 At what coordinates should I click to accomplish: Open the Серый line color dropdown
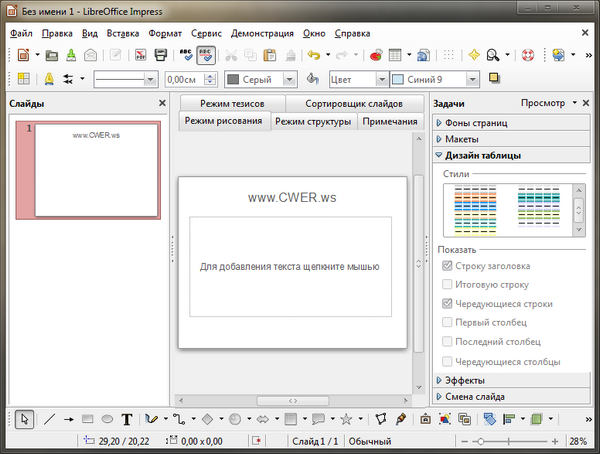(289, 79)
